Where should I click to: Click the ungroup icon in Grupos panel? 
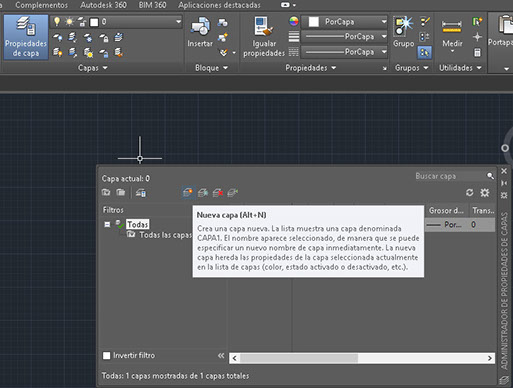pos(425,22)
